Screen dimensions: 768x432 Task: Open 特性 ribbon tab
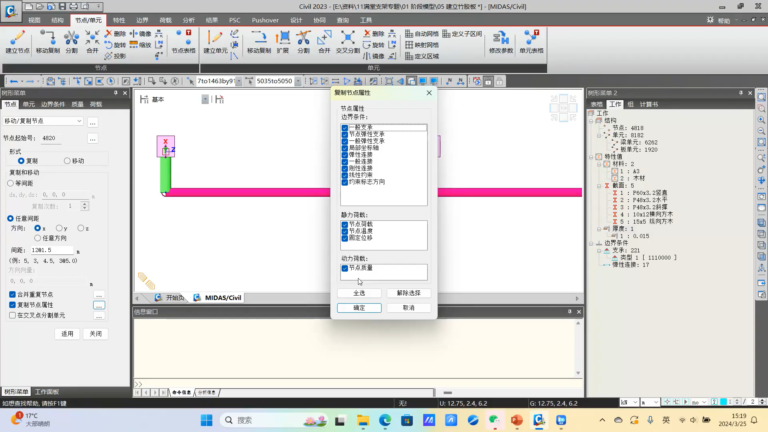pyautogui.click(x=119, y=20)
